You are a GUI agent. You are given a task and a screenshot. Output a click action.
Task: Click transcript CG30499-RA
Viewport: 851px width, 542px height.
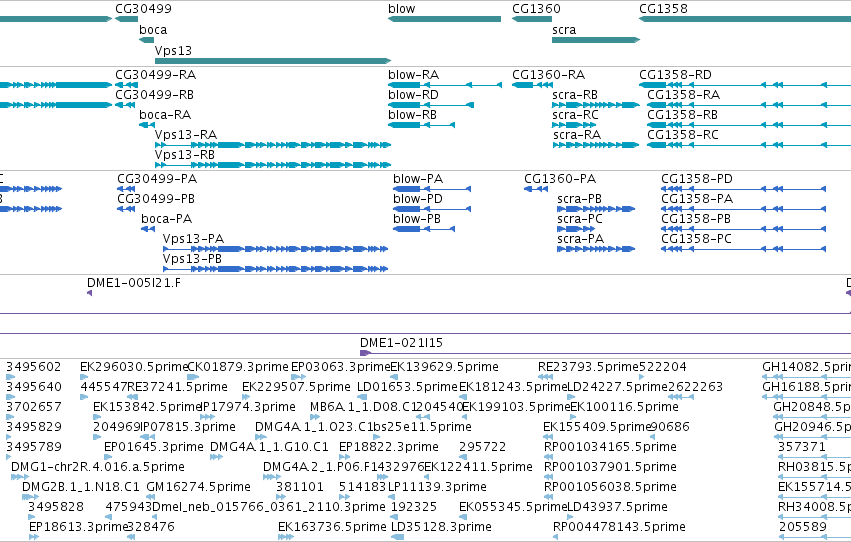coord(126,85)
